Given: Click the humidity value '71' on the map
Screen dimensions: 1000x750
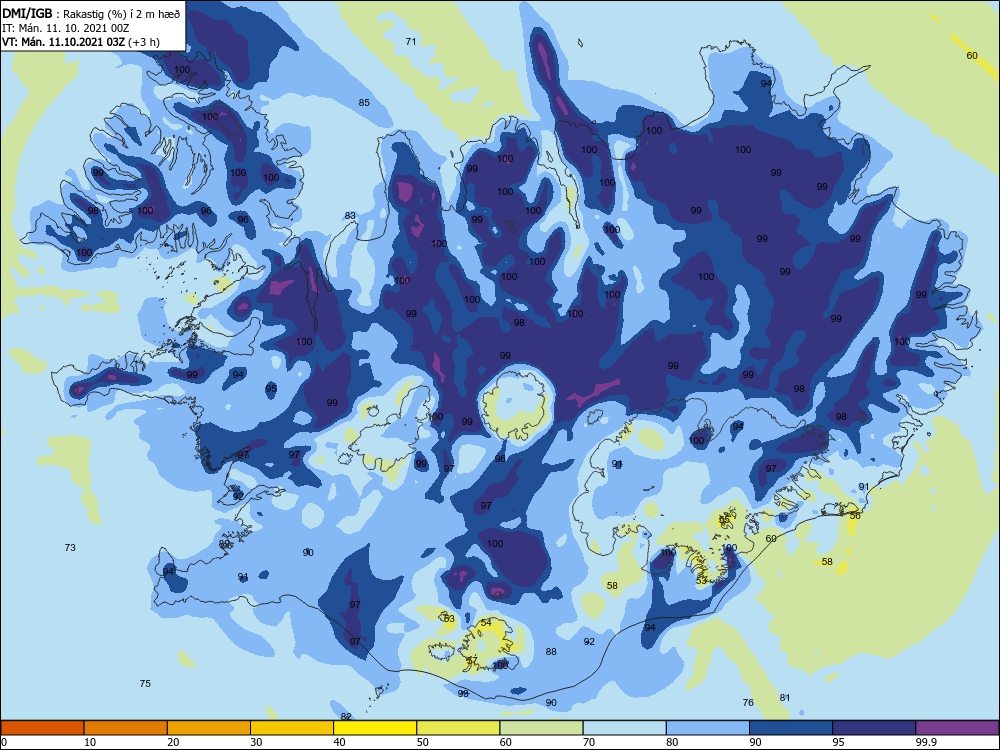Looking at the screenshot, I should 411,41.
